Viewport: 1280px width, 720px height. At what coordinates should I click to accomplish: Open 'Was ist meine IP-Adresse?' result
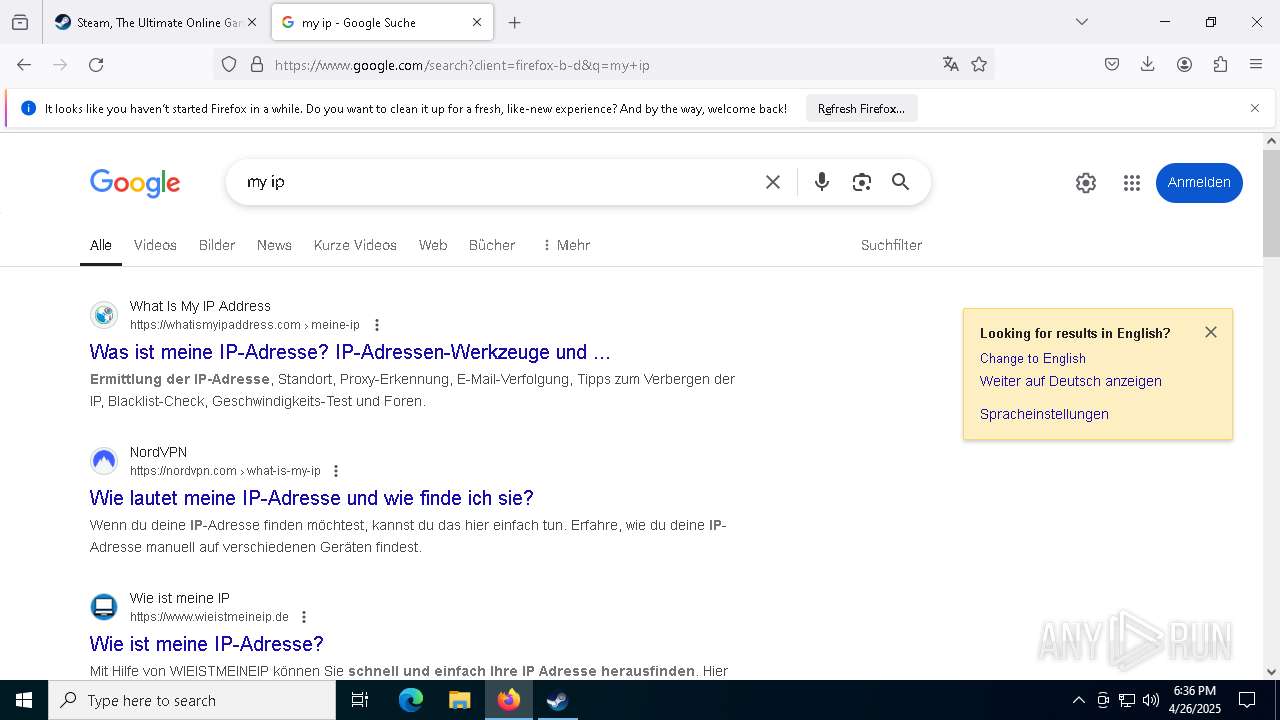(350, 352)
